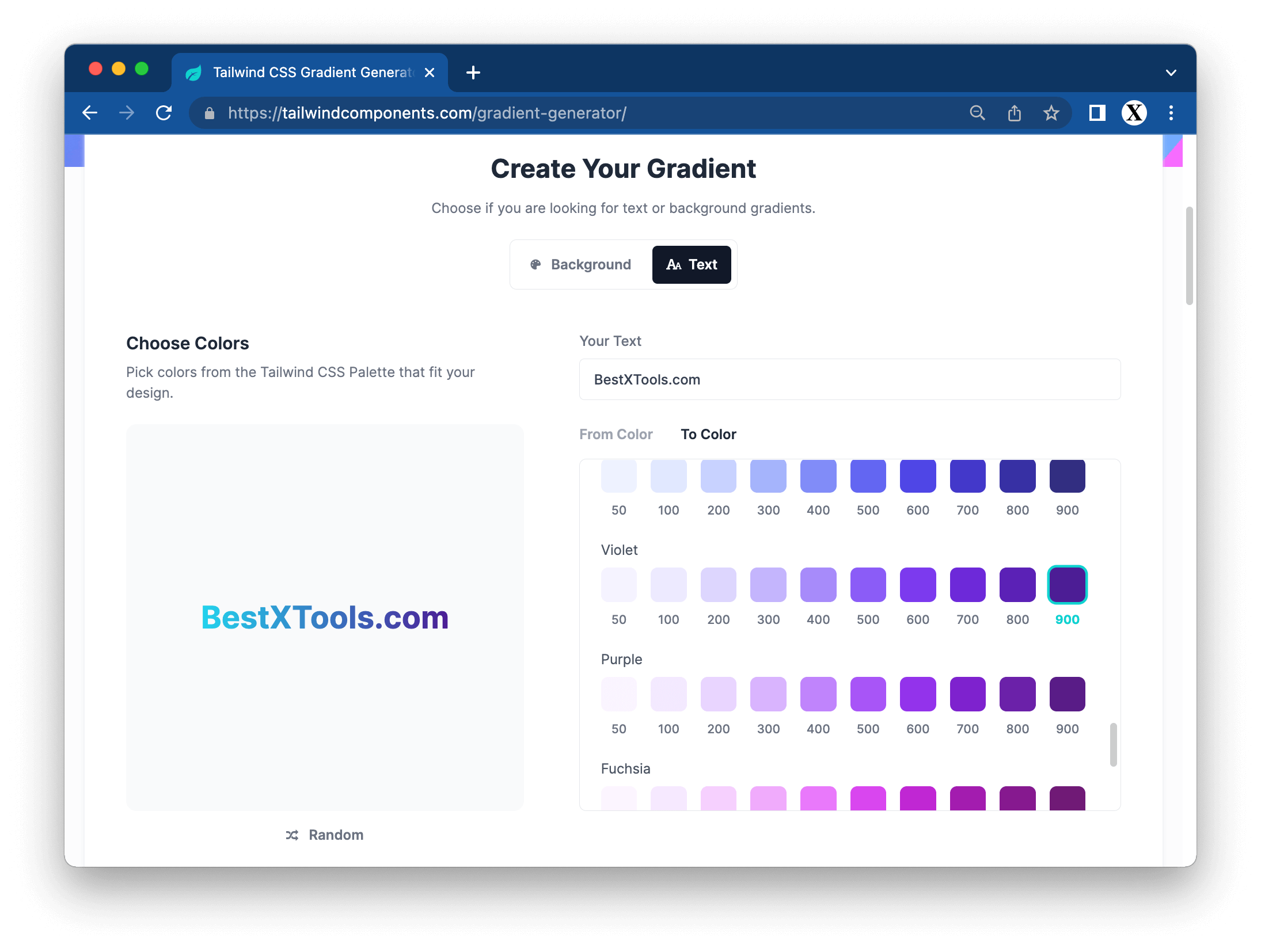
Task: Click the shuffle icon beside Random
Action: click(292, 835)
